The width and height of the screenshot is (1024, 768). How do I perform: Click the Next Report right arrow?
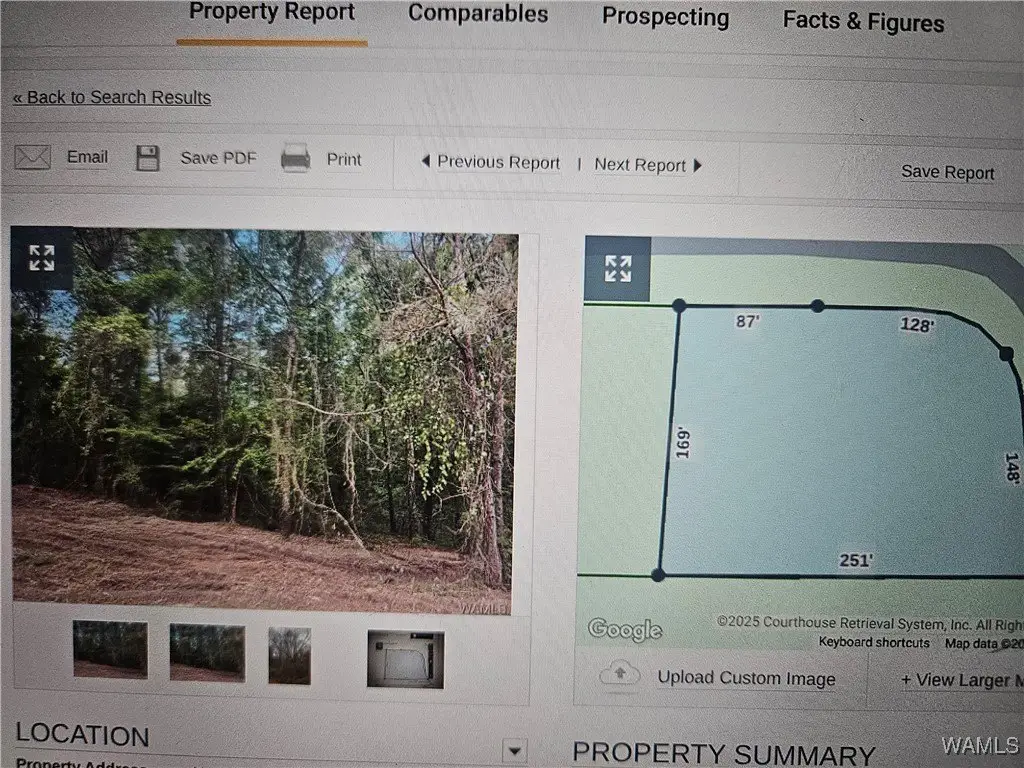tap(697, 165)
